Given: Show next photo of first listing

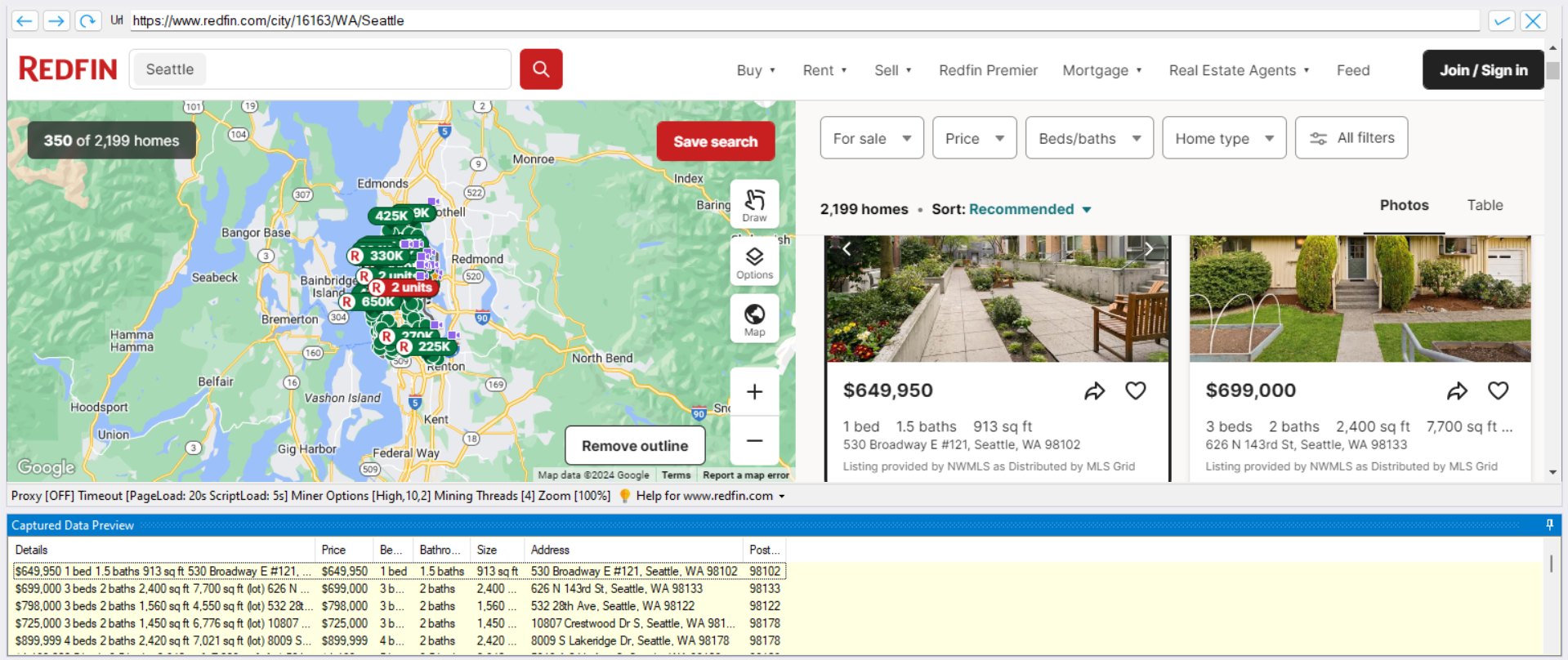Looking at the screenshot, I should click(1149, 249).
